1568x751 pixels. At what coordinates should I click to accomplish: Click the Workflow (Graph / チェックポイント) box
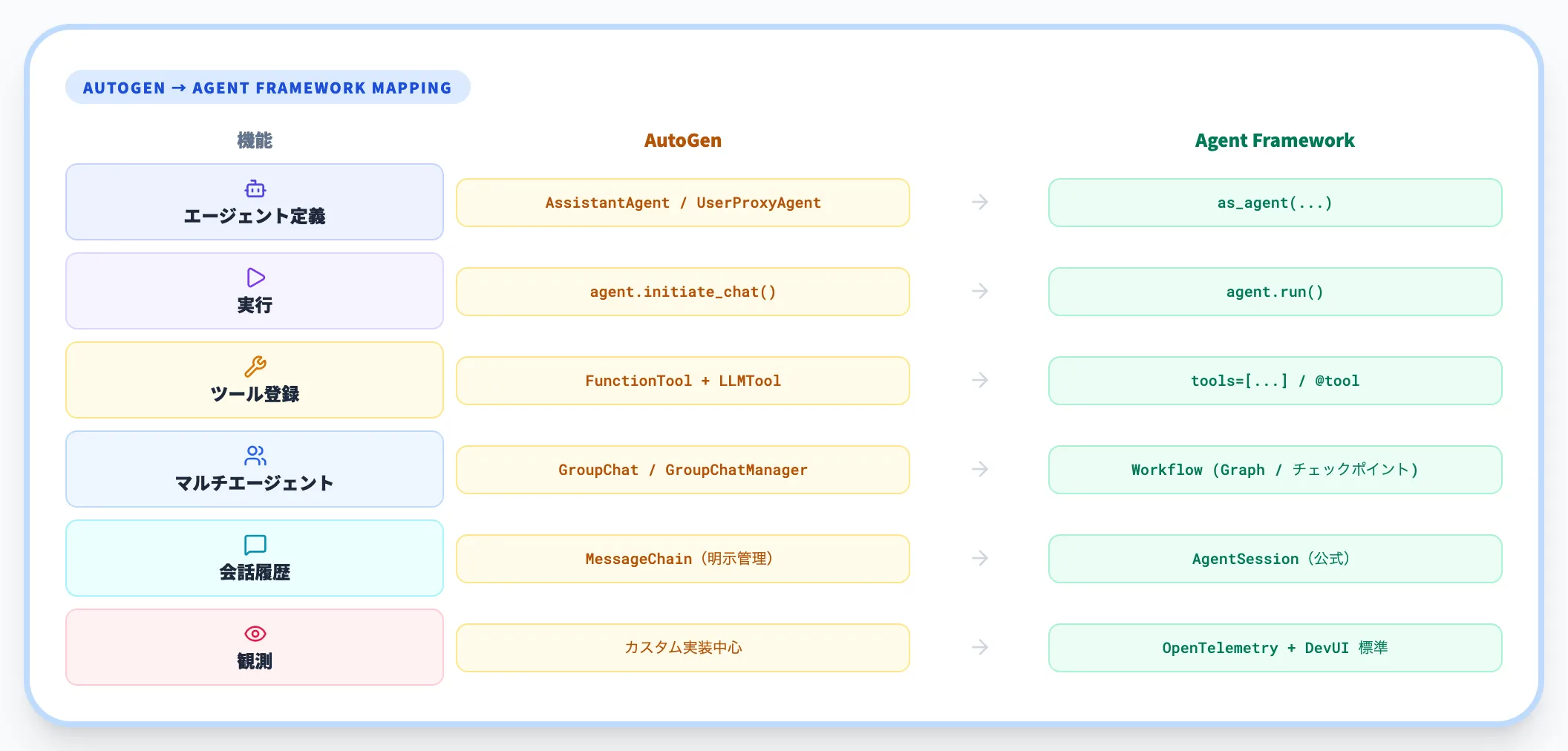[x=1275, y=470]
